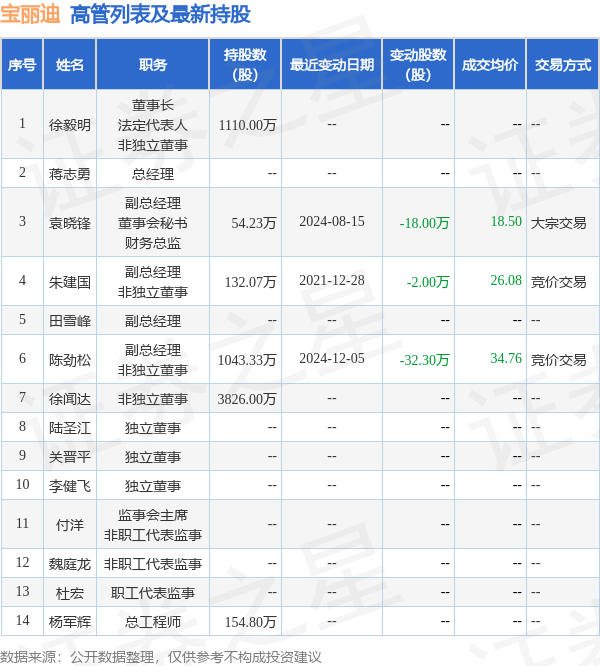Open 朱建国 name cell
Viewport: 600px width, 666px height.
click(x=70, y=282)
